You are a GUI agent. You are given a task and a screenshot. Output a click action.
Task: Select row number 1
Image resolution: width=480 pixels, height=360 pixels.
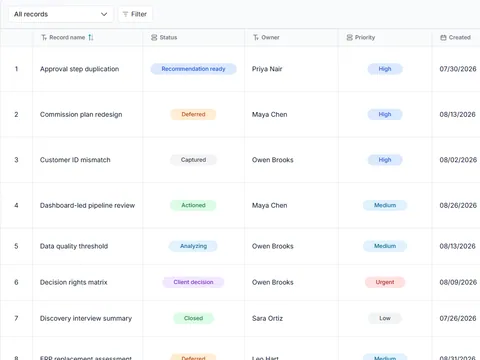point(16,69)
